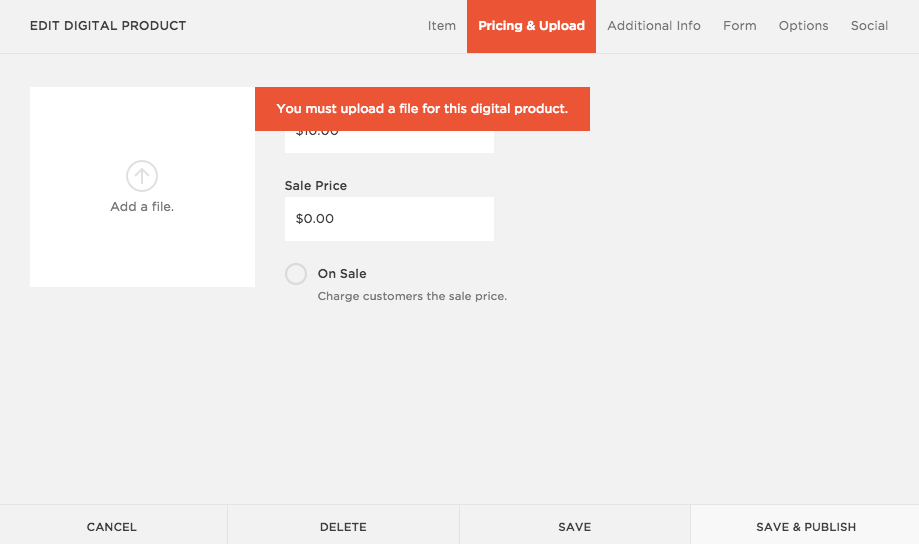Image resolution: width=919 pixels, height=544 pixels.
Task: Delete the digital product
Action: pyautogui.click(x=343, y=527)
